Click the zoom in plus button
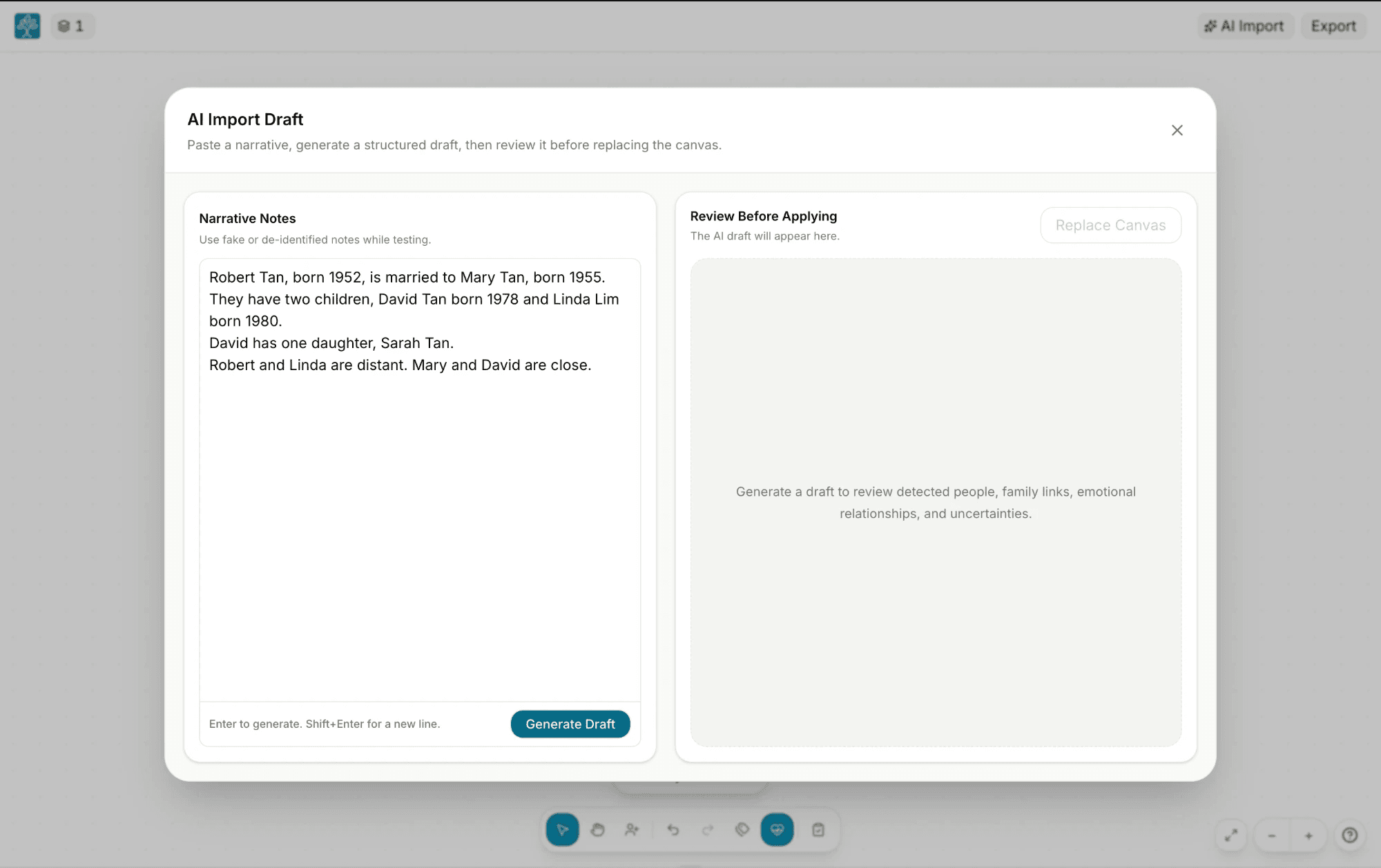 (x=1308, y=836)
